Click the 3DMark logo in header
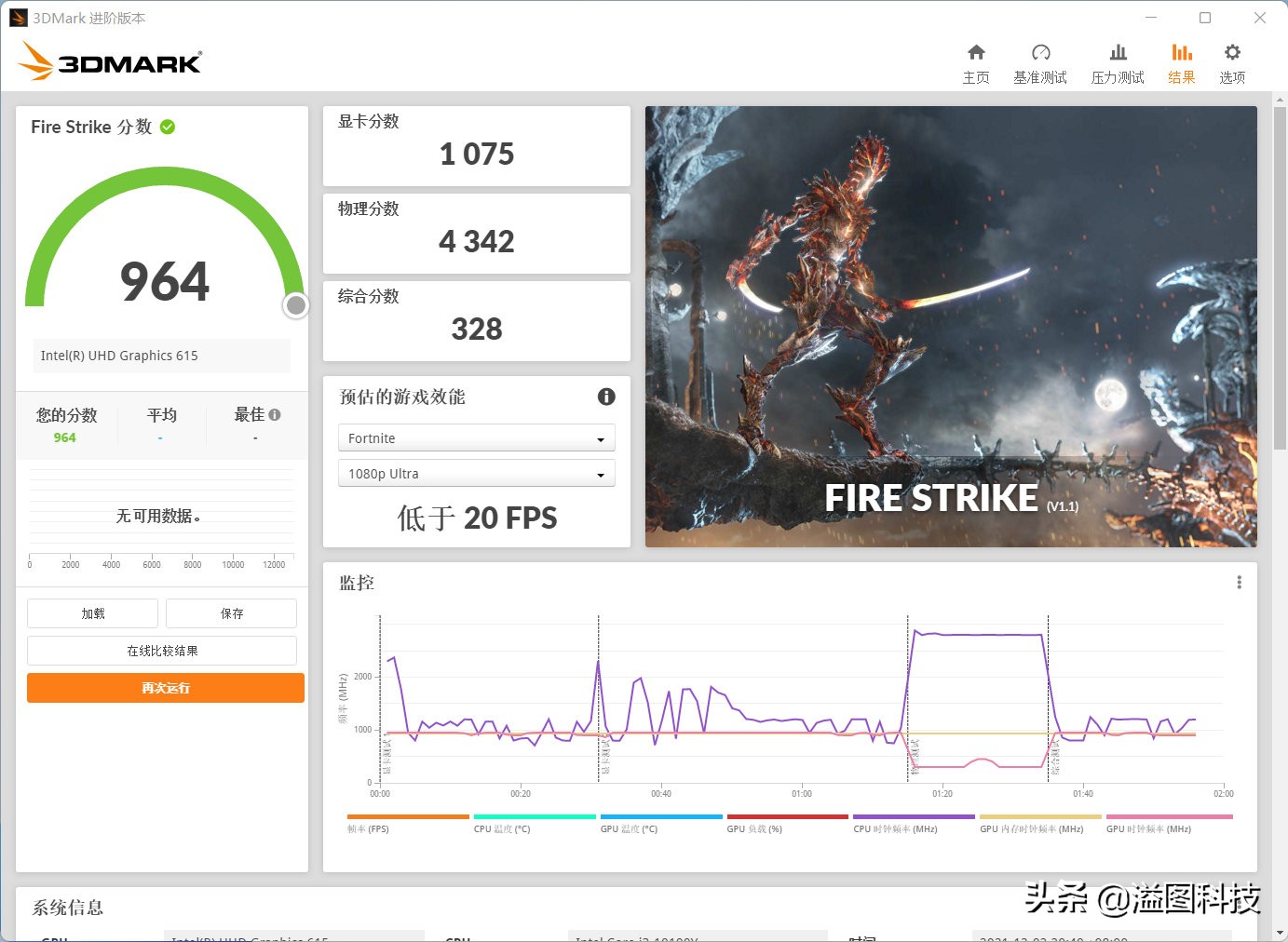The width and height of the screenshot is (1288, 942). [x=110, y=61]
